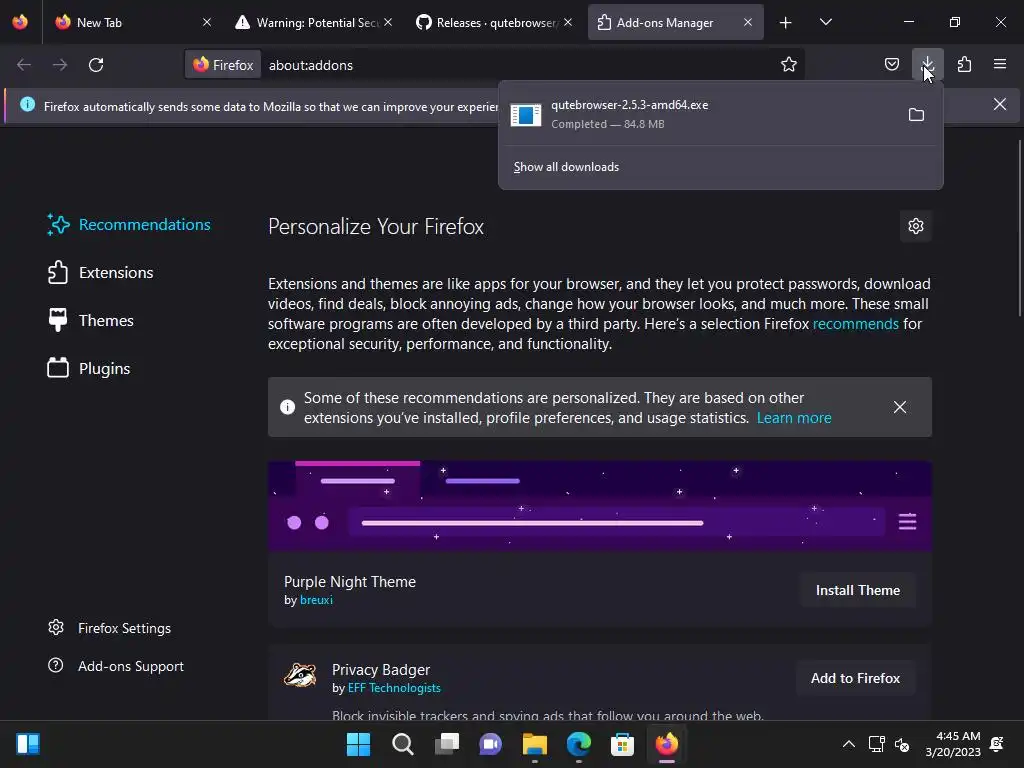This screenshot has height=768, width=1024.
Task: Bookmark this page with star icon
Action: 789,65
